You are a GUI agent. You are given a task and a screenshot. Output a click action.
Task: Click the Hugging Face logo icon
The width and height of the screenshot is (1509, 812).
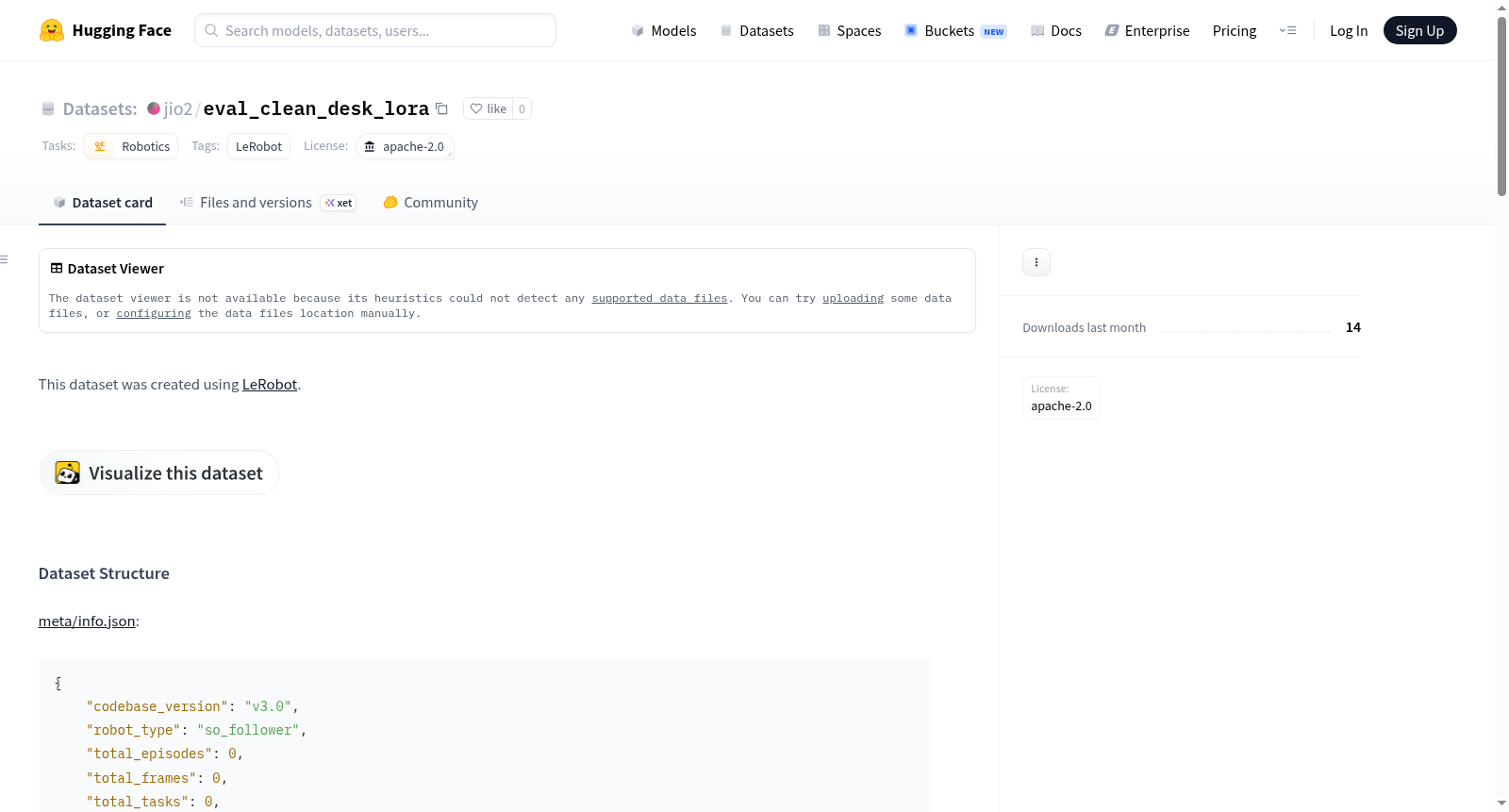pyautogui.click(x=52, y=30)
